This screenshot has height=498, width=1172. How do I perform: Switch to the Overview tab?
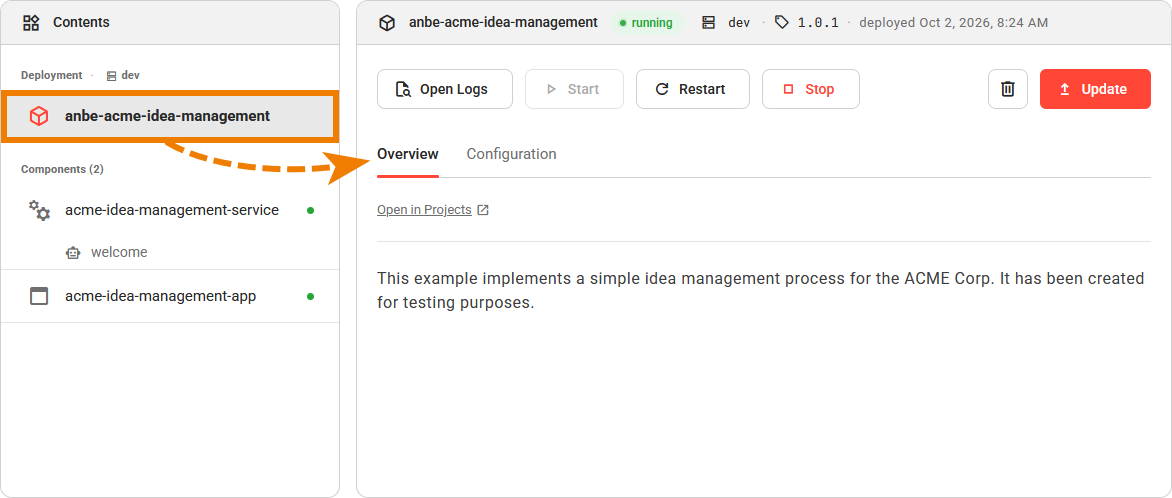[407, 154]
